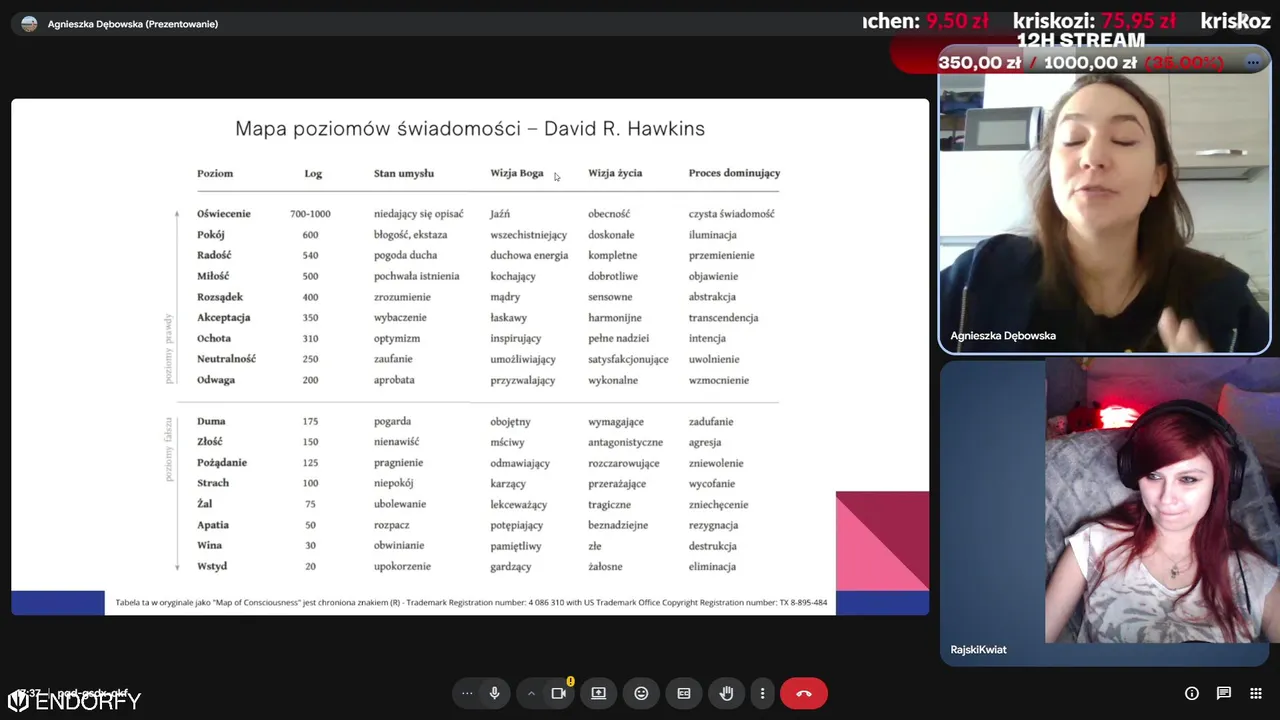Screen dimensions: 1280x720
Task: Click the '12H STREAM' overlay label
Action: coord(1081,41)
